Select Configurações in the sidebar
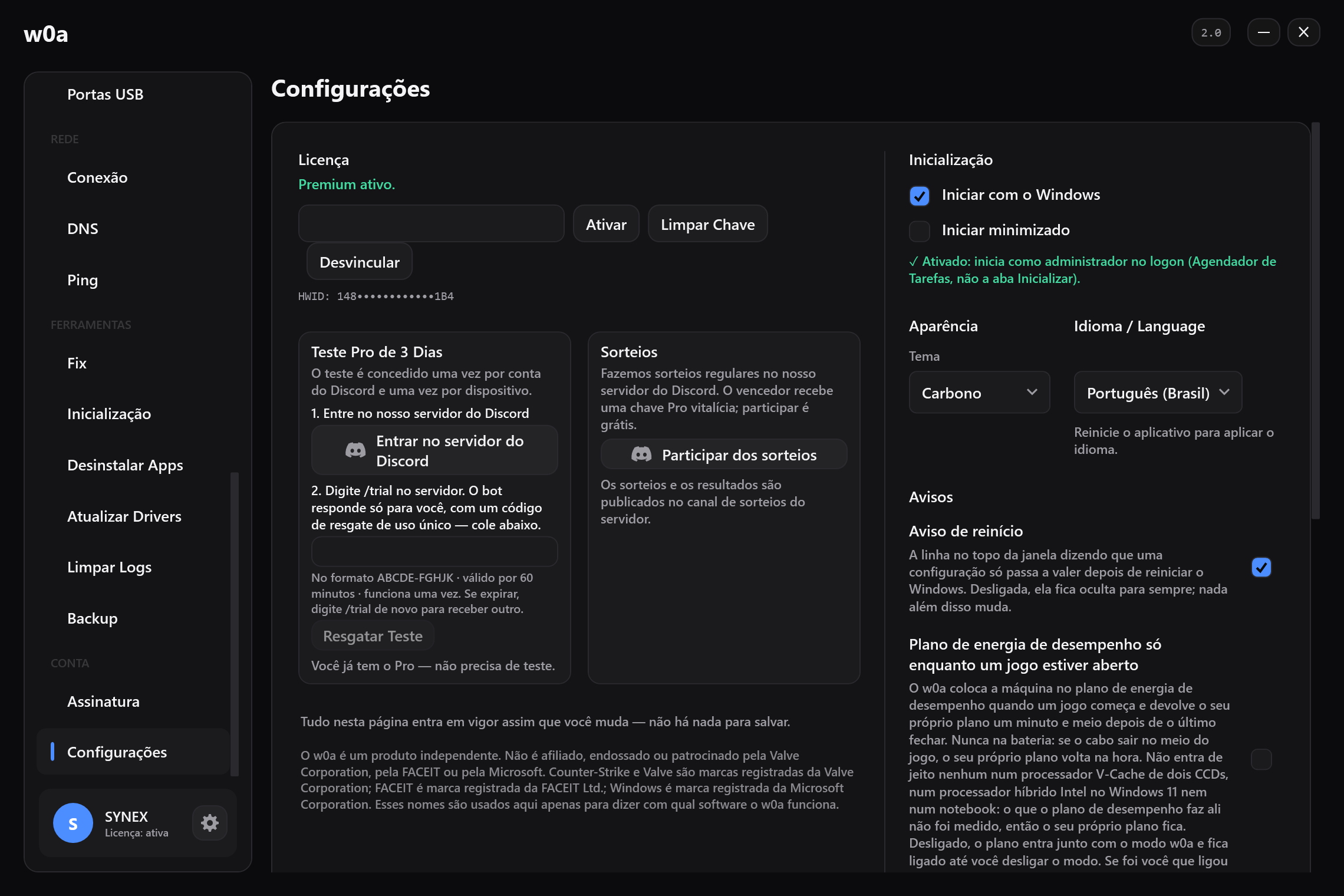 click(x=133, y=752)
